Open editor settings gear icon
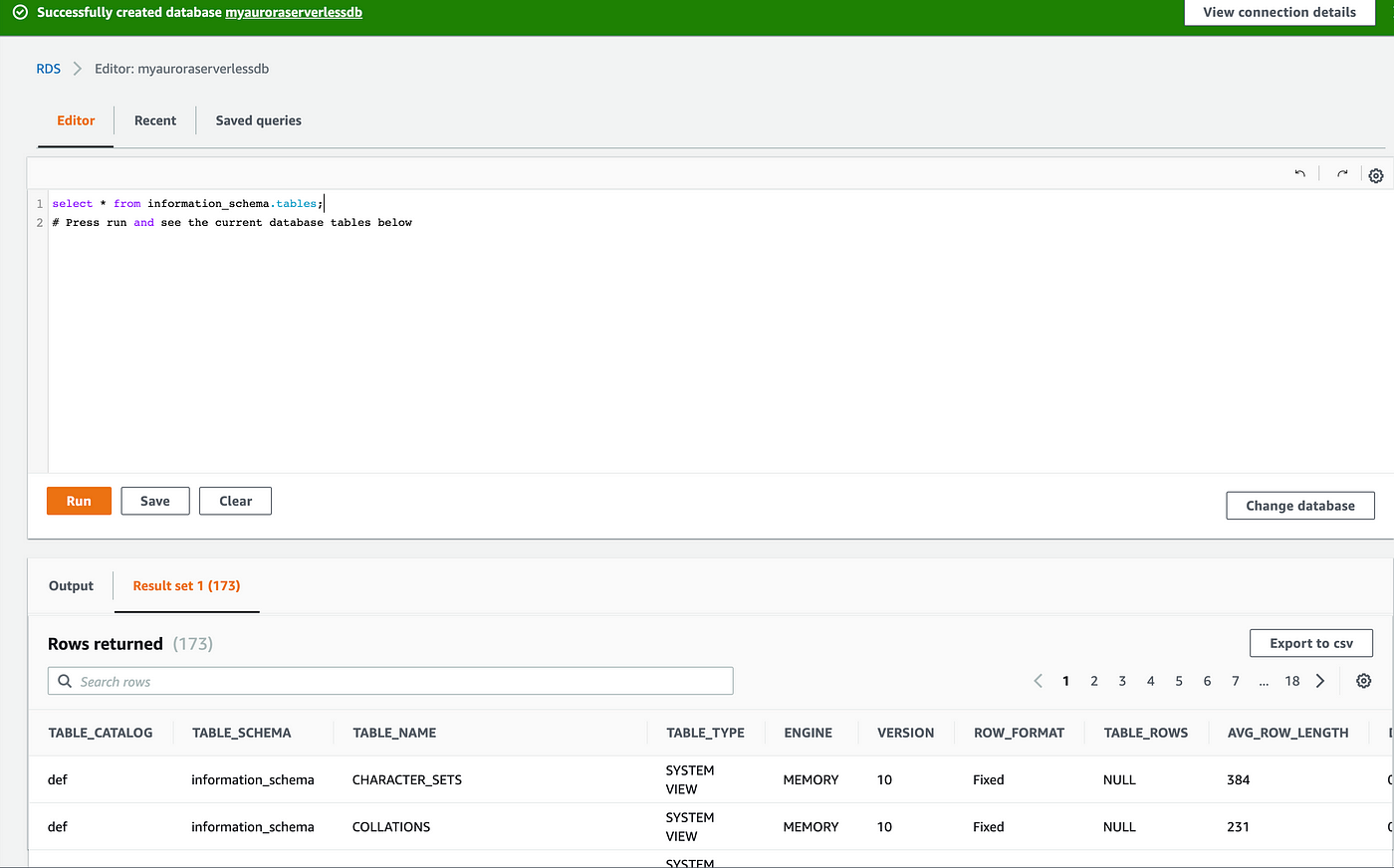Screen dimensions: 1394x868 [x=1376, y=175]
